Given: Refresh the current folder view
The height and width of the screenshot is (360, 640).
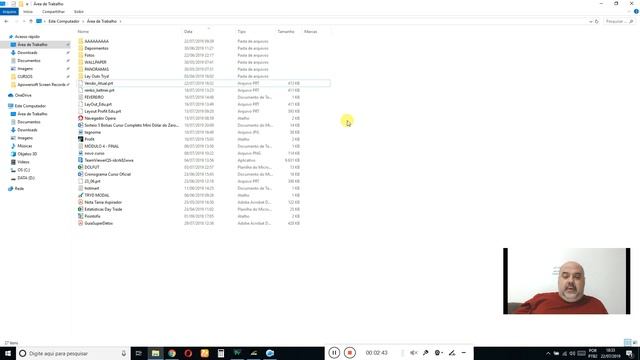Looking at the screenshot, I should click(x=597, y=21).
